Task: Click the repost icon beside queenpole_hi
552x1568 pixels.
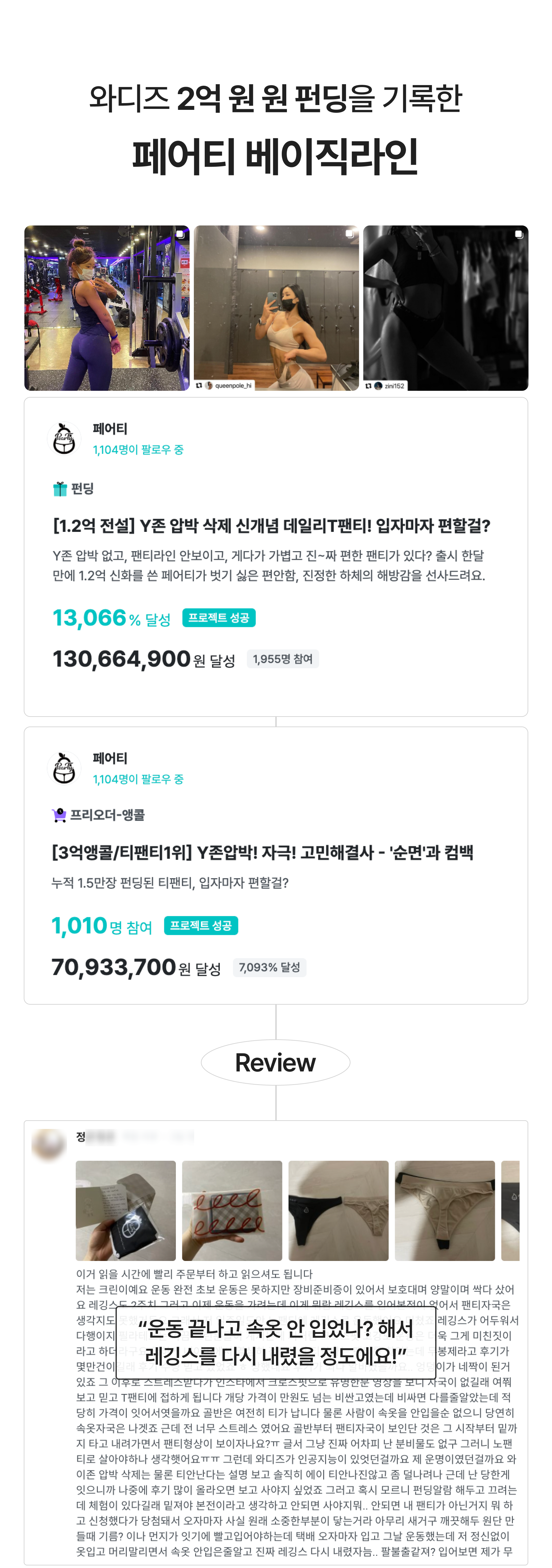Action: click(199, 385)
